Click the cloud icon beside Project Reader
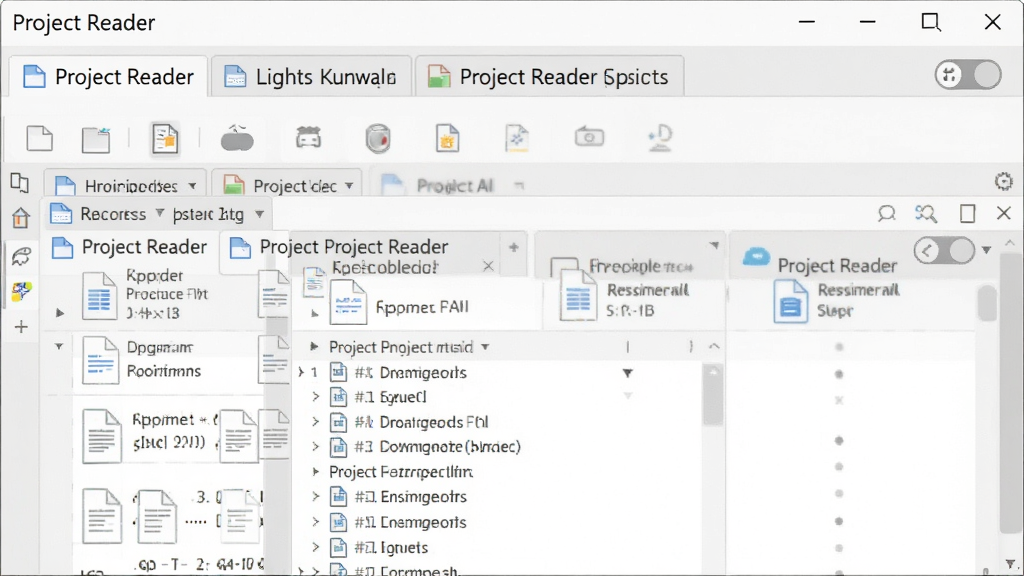This screenshot has width=1024, height=576. click(756, 257)
